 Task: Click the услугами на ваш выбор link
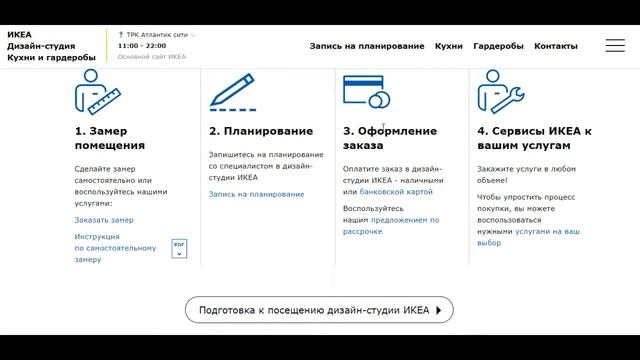(528, 237)
